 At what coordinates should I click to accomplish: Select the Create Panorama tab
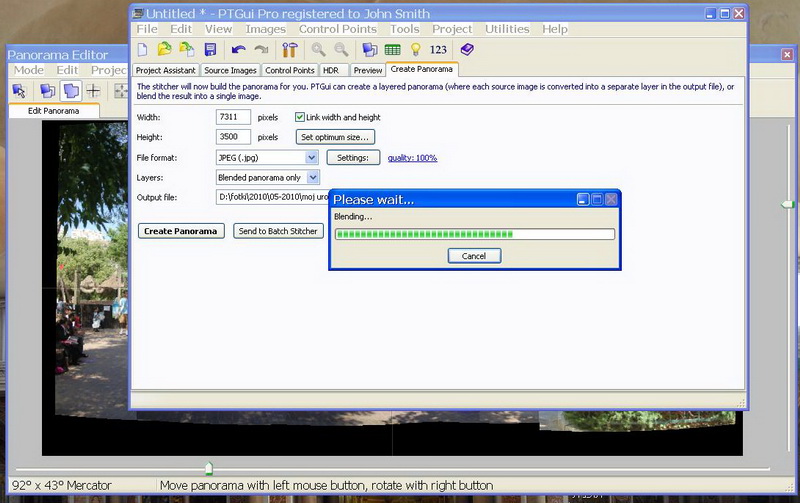pyautogui.click(x=421, y=69)
